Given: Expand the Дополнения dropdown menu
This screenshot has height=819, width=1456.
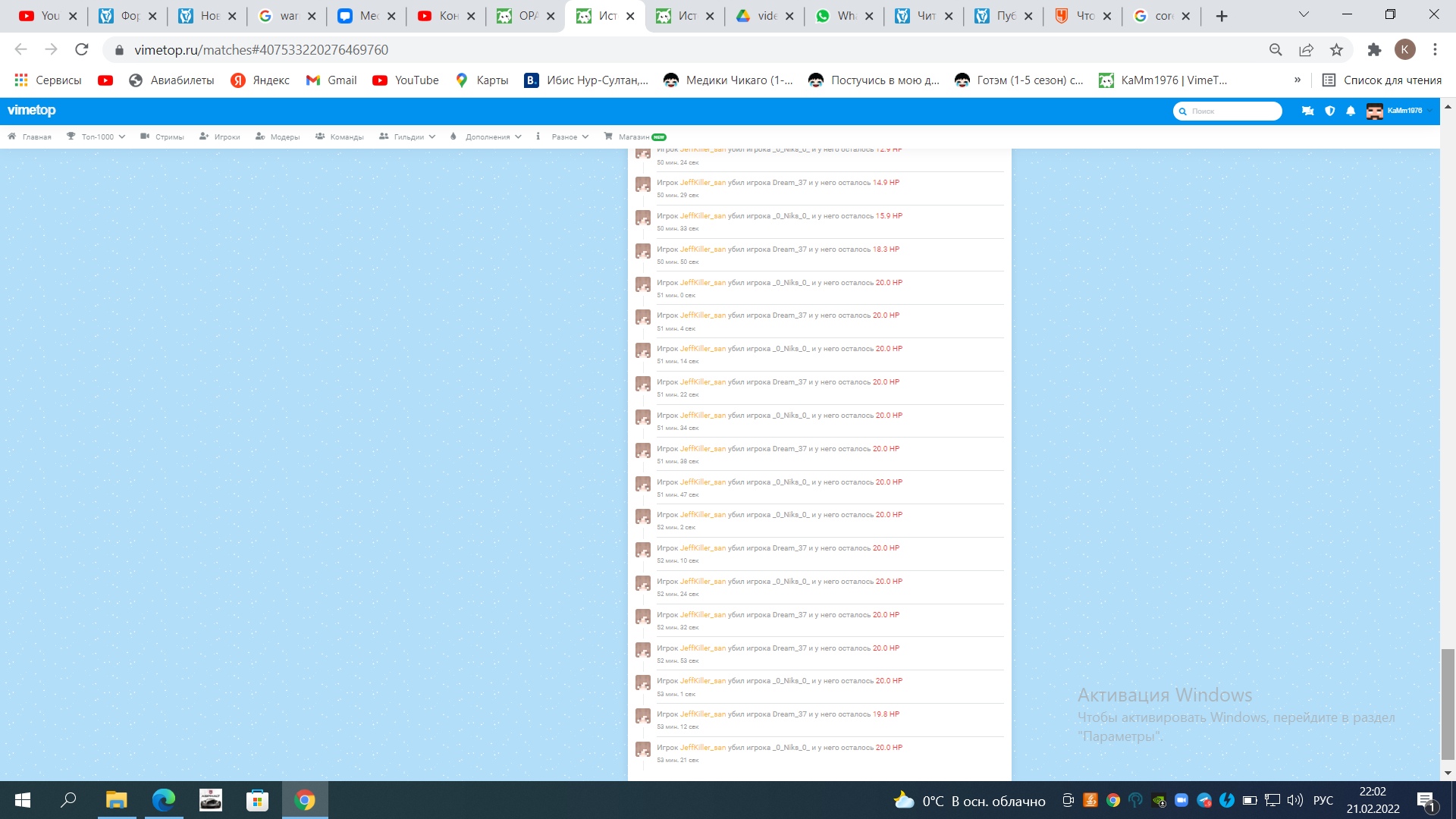Looking at the screenshot, I should [x=486, y=137].
